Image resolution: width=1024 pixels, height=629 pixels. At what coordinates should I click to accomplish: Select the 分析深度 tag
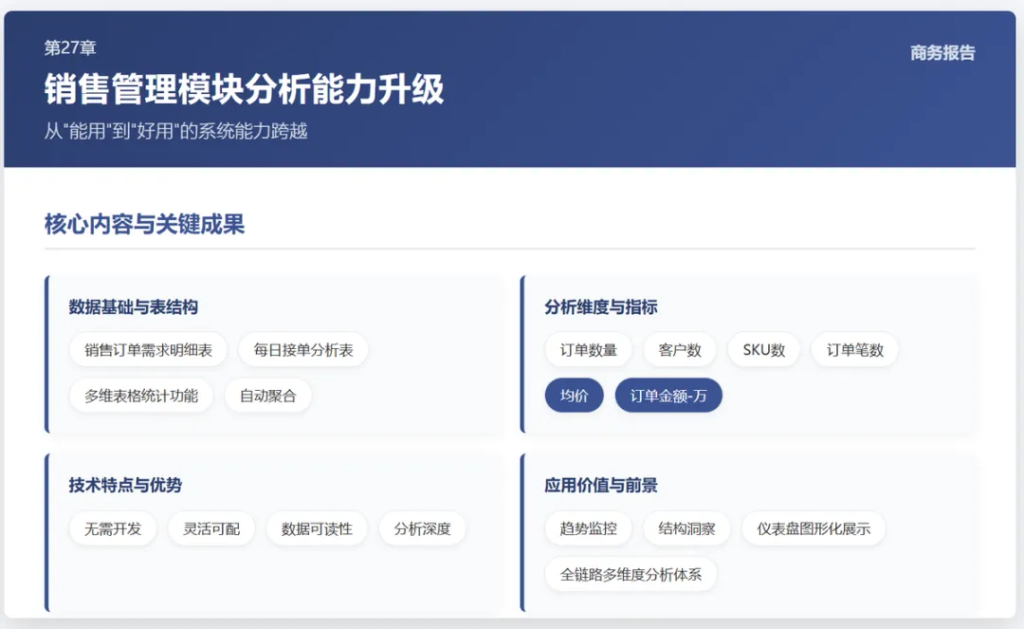pos(423,528)
